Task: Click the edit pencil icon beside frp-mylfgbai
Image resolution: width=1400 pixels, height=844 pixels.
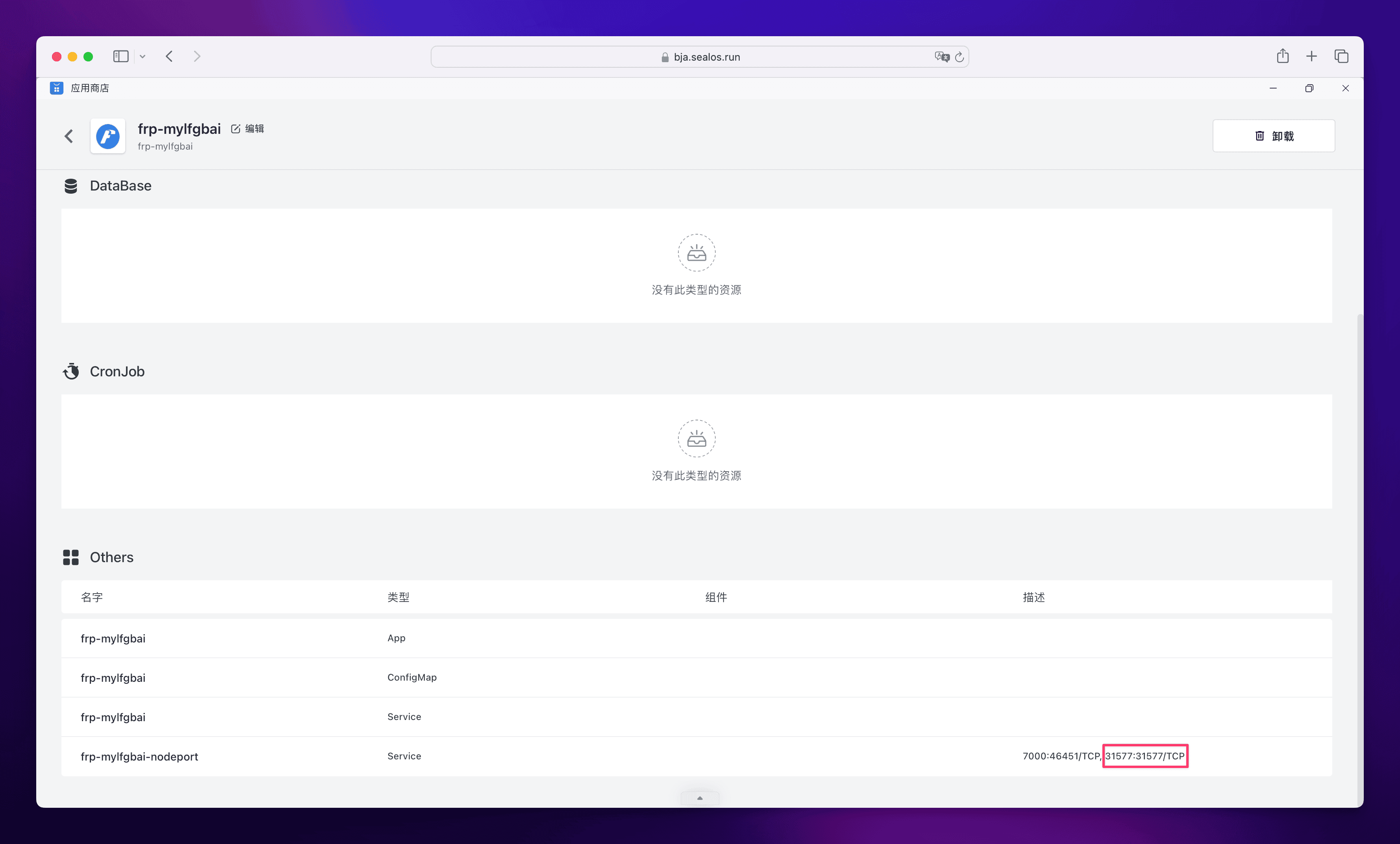Action: [x=235, y=129]
